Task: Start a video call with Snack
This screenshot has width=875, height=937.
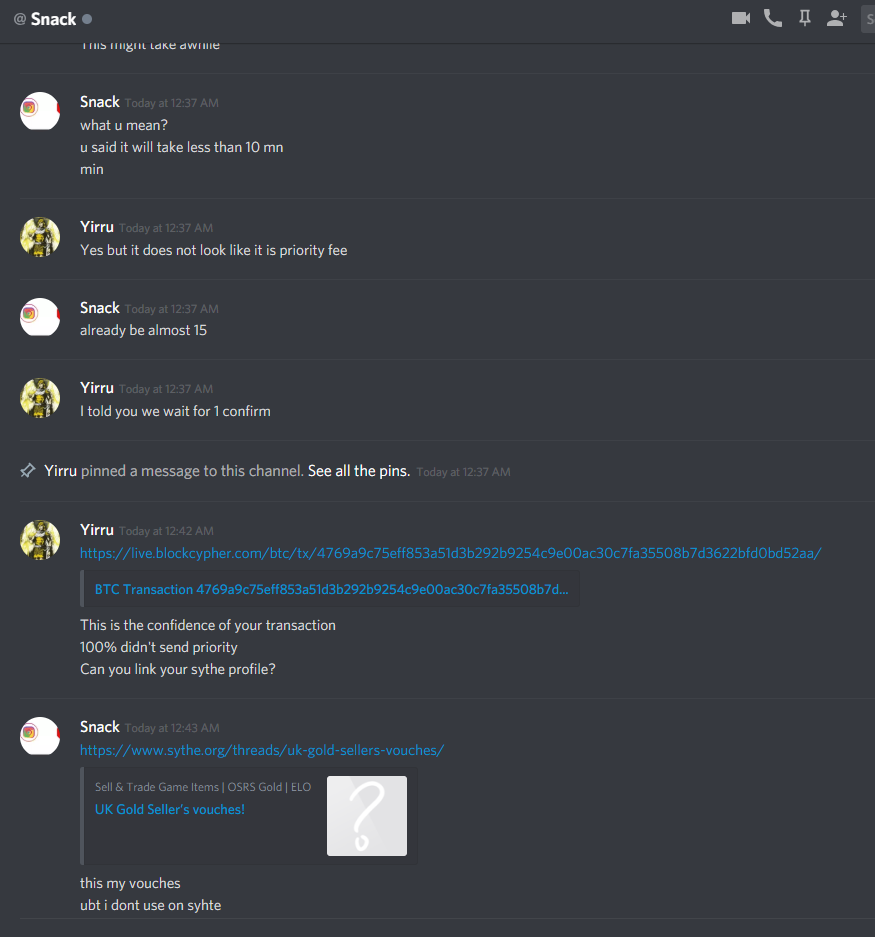Action: [x=741, y=19]
